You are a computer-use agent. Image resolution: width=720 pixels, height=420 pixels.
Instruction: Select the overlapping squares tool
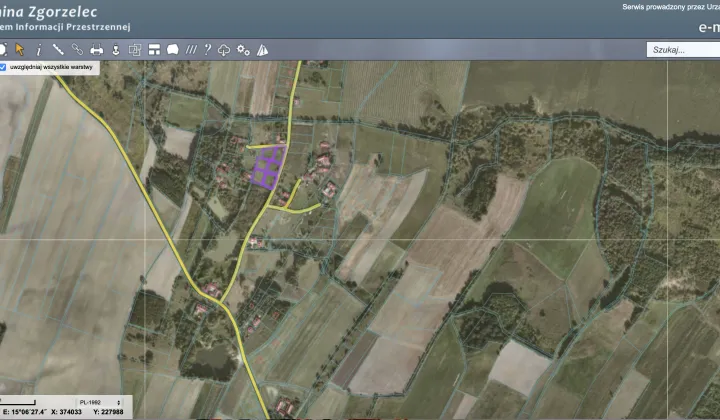click(x=135, y=50)
